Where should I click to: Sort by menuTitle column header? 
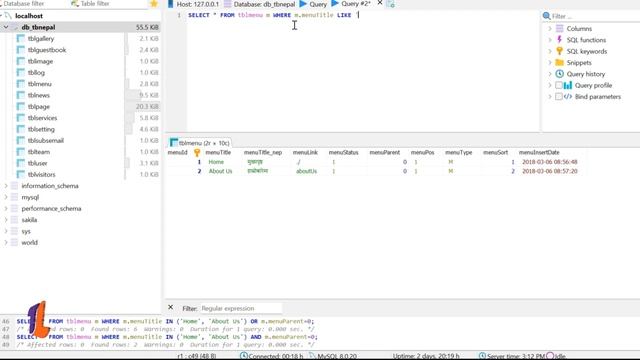(218, 153)
